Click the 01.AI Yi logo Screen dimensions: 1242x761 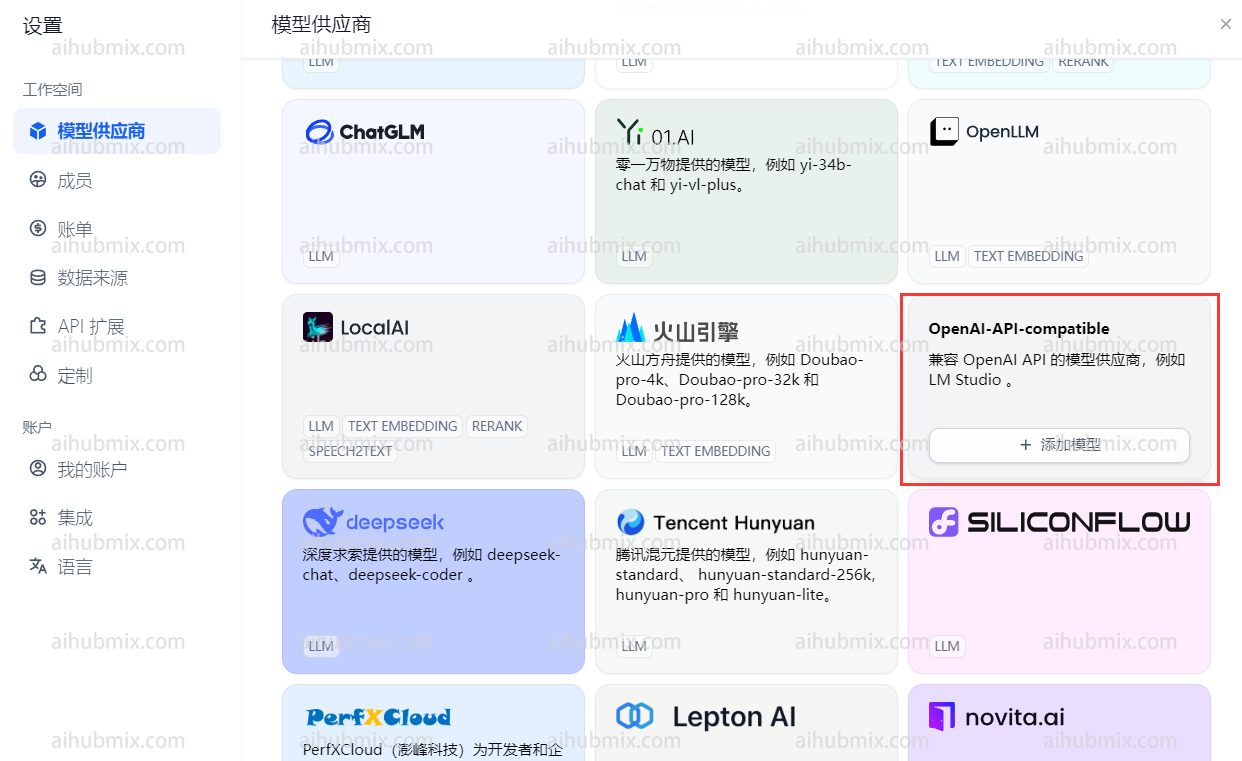(x=655, y=133)
